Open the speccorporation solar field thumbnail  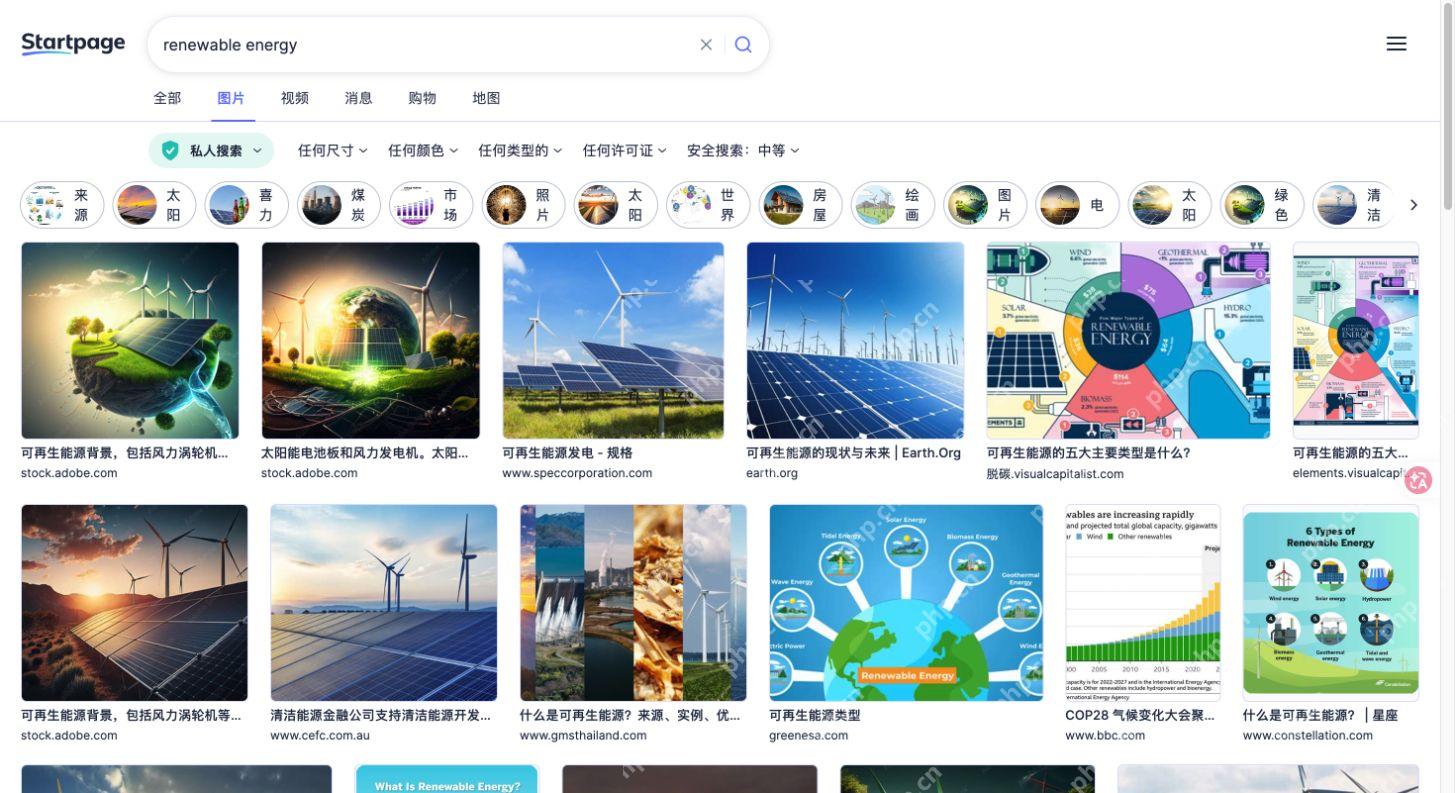tap(613, 340)
